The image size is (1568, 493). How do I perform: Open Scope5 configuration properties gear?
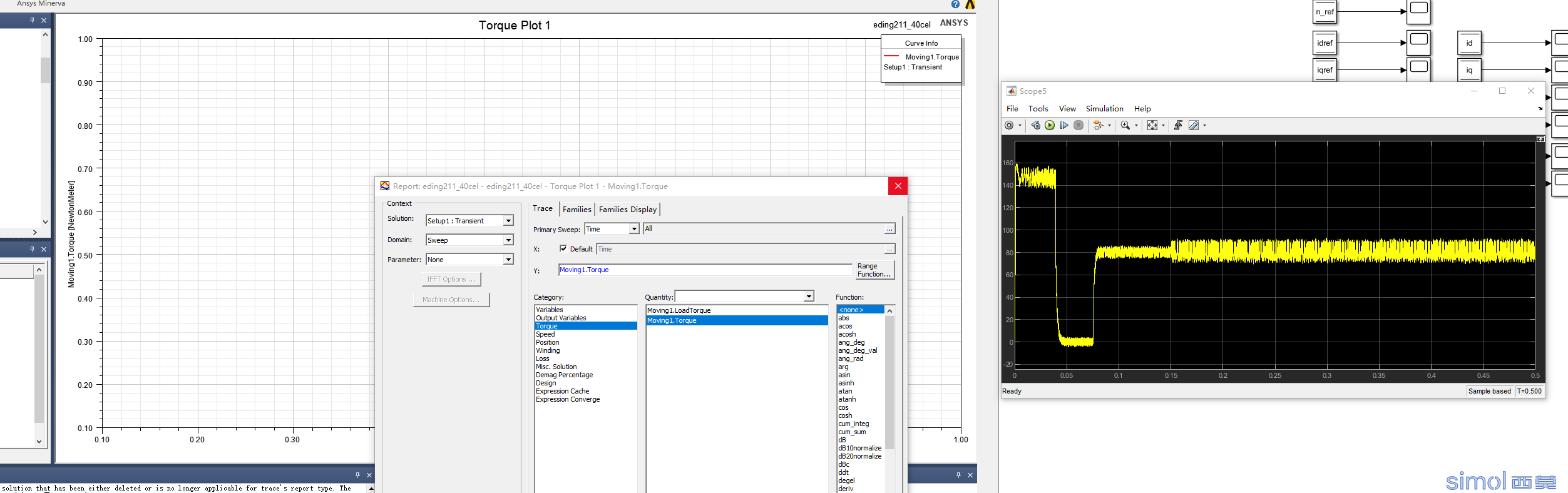[1009, 125]
